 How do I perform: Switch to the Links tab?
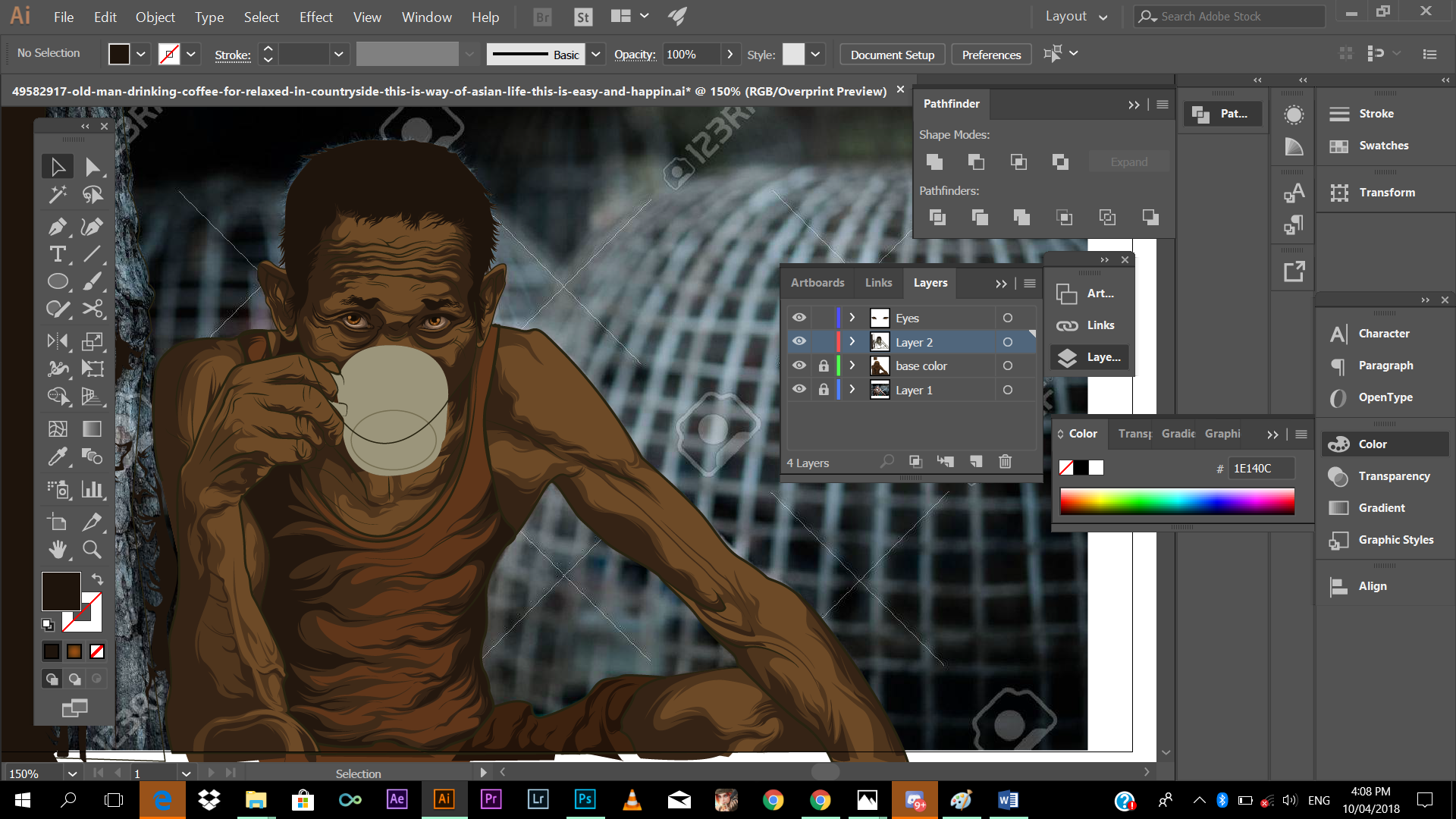click(x=879, y=282)
